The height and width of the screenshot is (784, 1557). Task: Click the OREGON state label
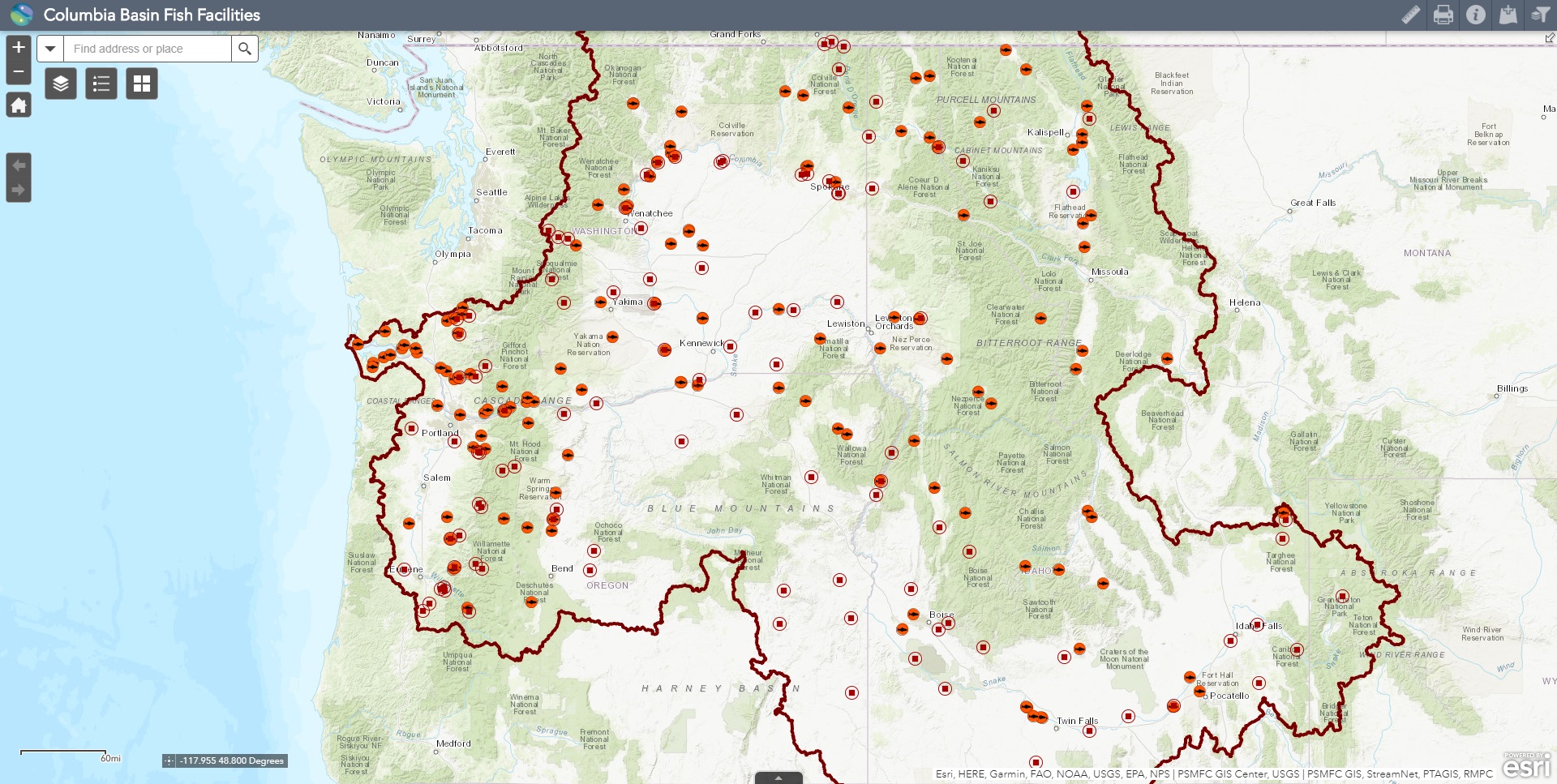coord(607,585)
